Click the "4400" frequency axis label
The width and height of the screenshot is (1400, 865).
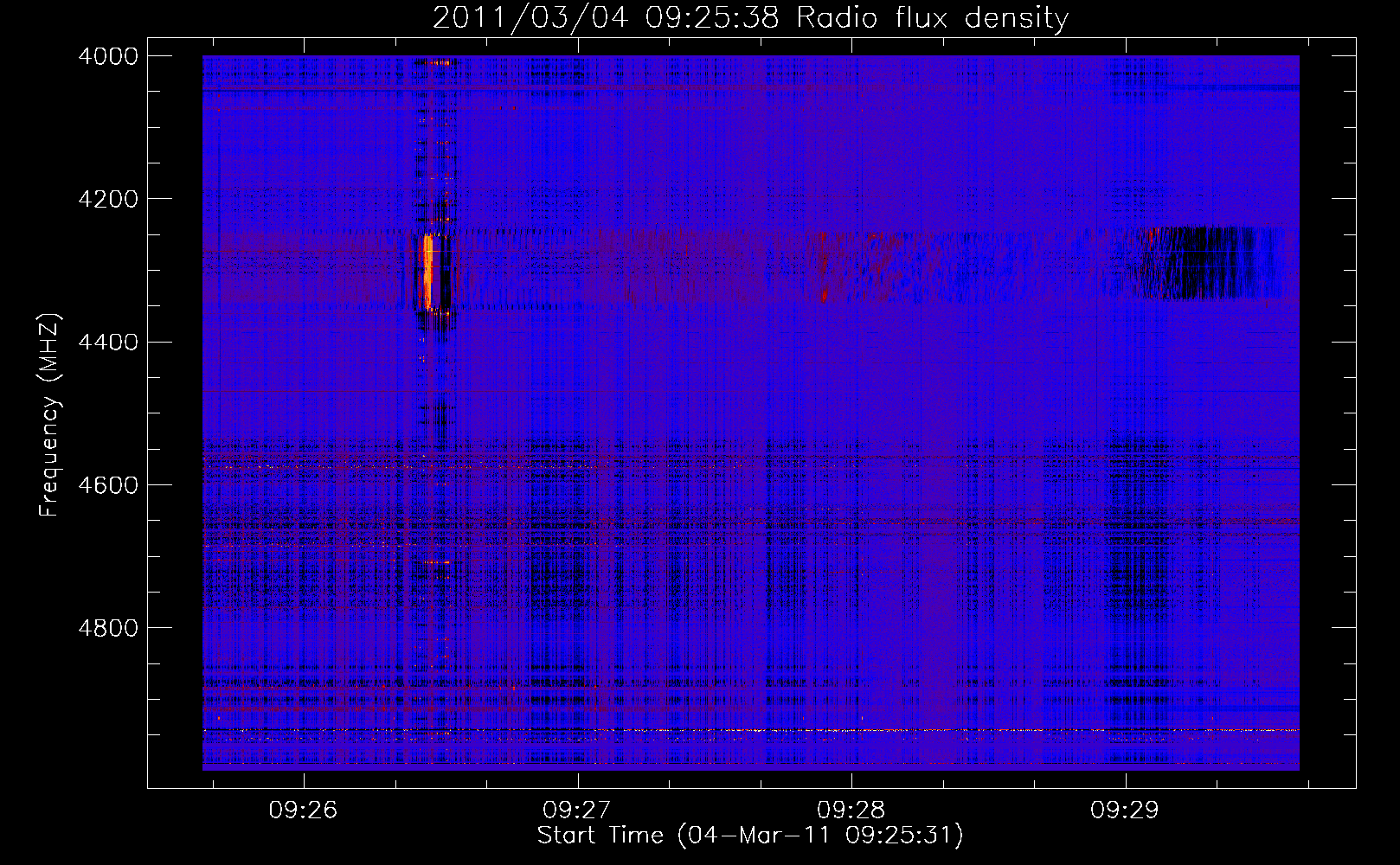coord(107,343)
